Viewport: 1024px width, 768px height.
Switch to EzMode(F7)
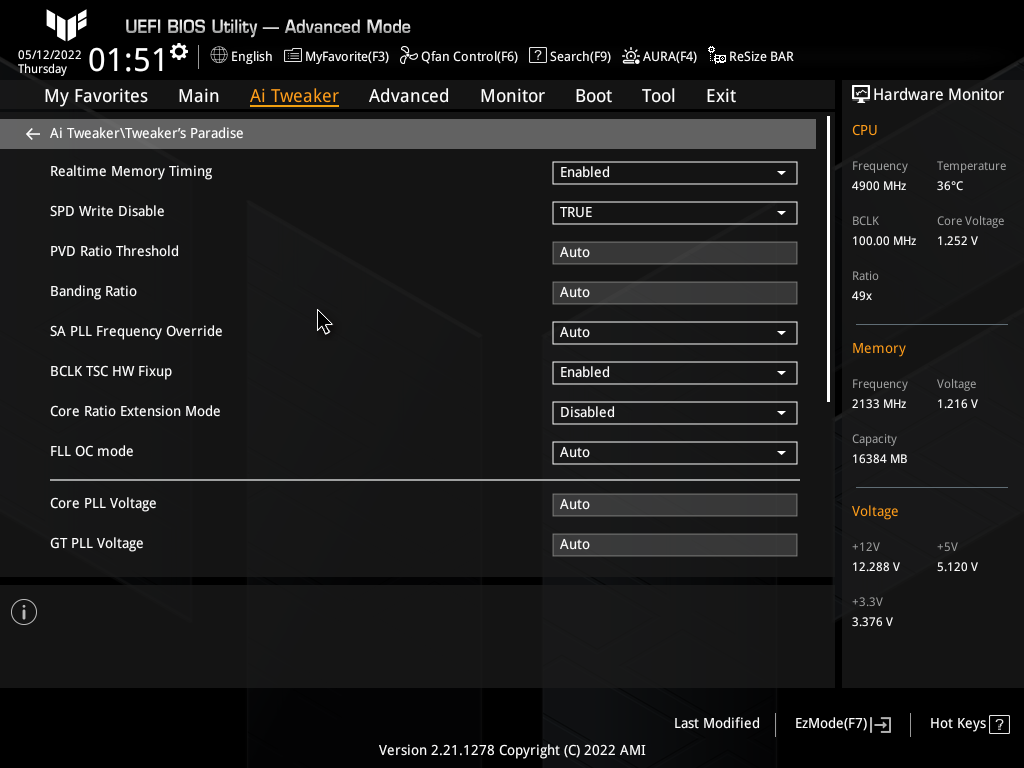point(842,724)
